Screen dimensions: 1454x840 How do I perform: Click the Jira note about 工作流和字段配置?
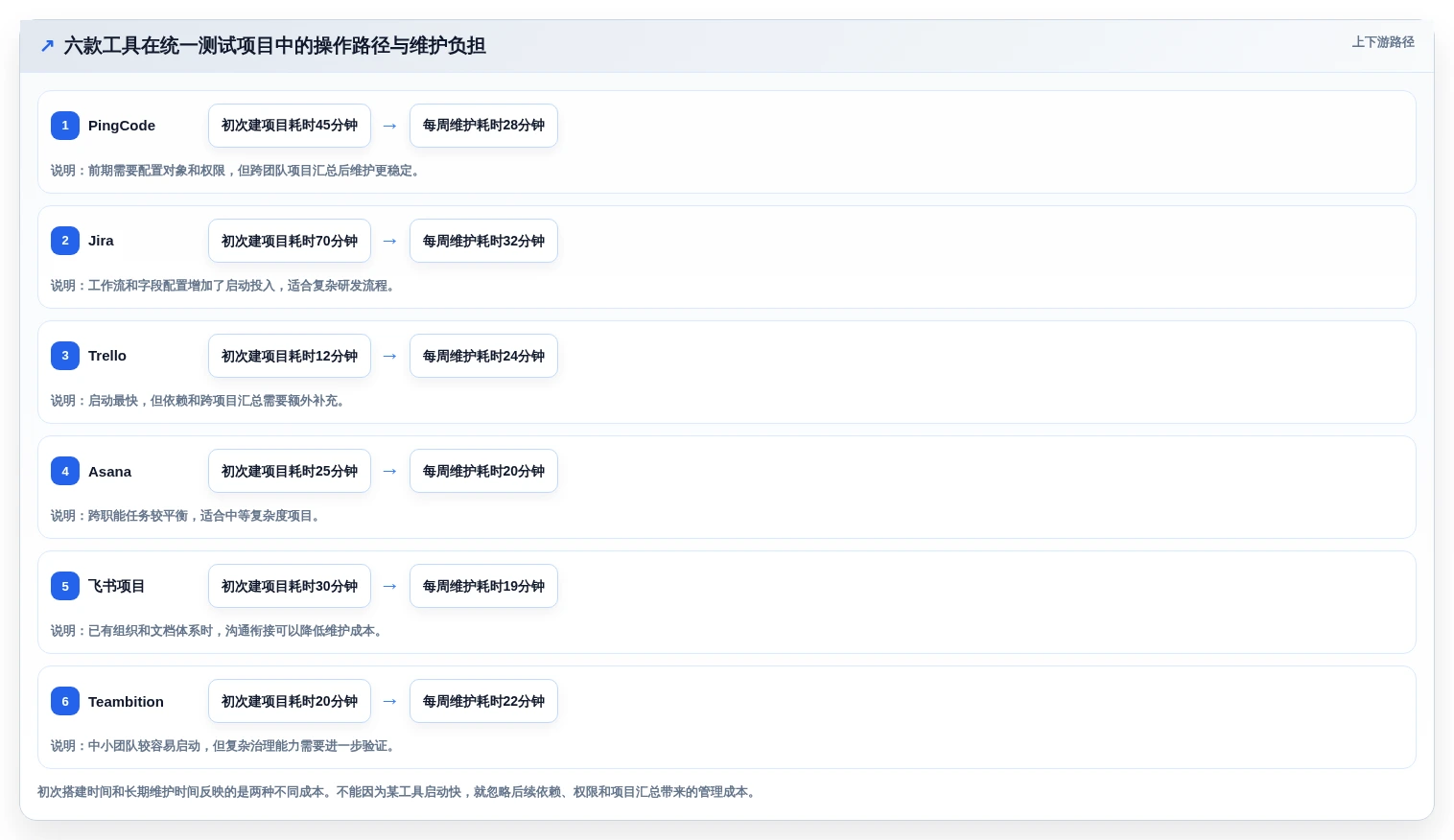(225, 286)
